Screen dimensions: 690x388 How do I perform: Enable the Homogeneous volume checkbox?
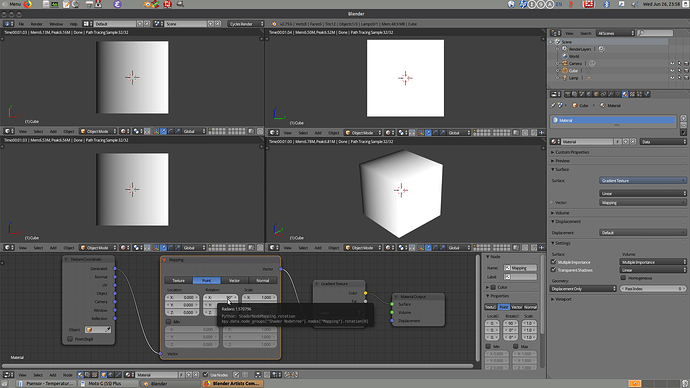click(623, 278)
